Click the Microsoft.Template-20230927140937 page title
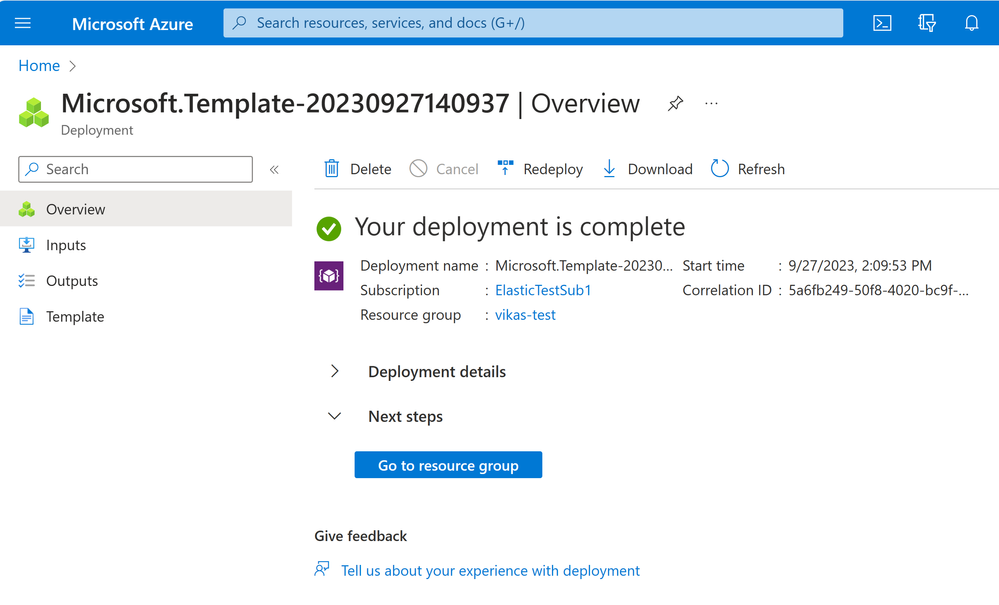999x605 pixels. point(285,103)
